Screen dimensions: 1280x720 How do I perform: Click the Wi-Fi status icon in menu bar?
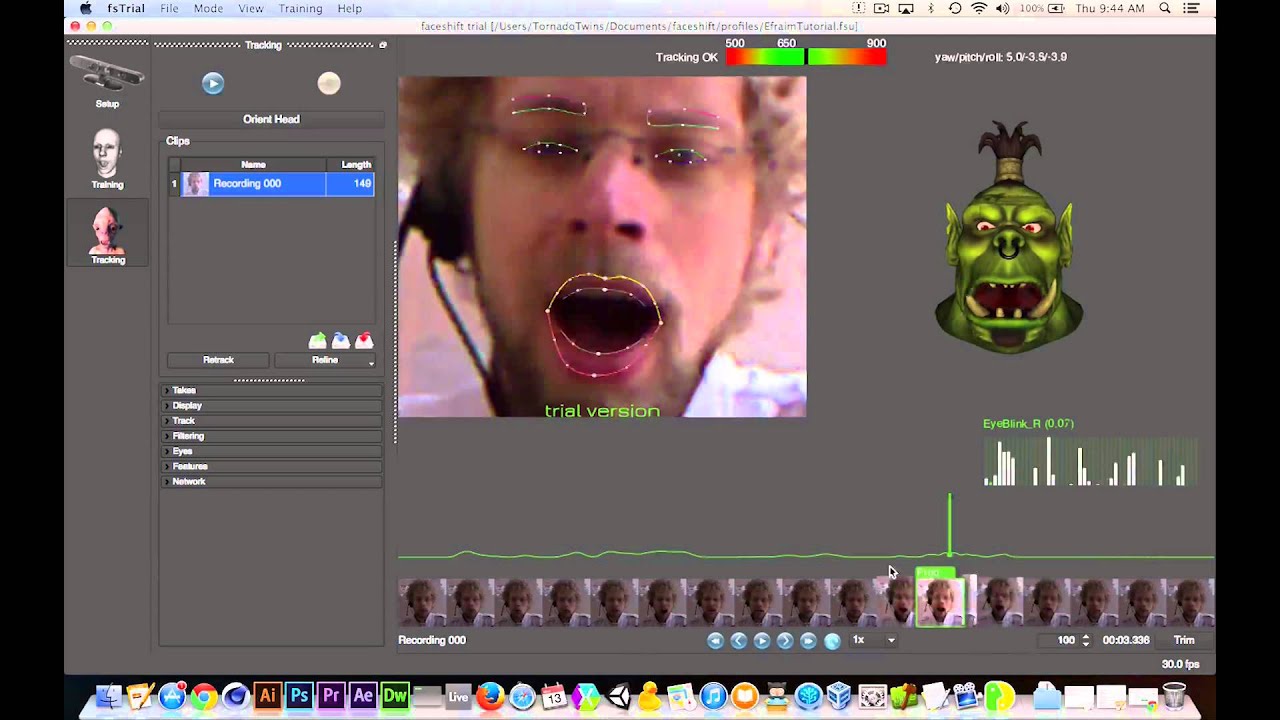pyautogui.click(x=978, y=8)
